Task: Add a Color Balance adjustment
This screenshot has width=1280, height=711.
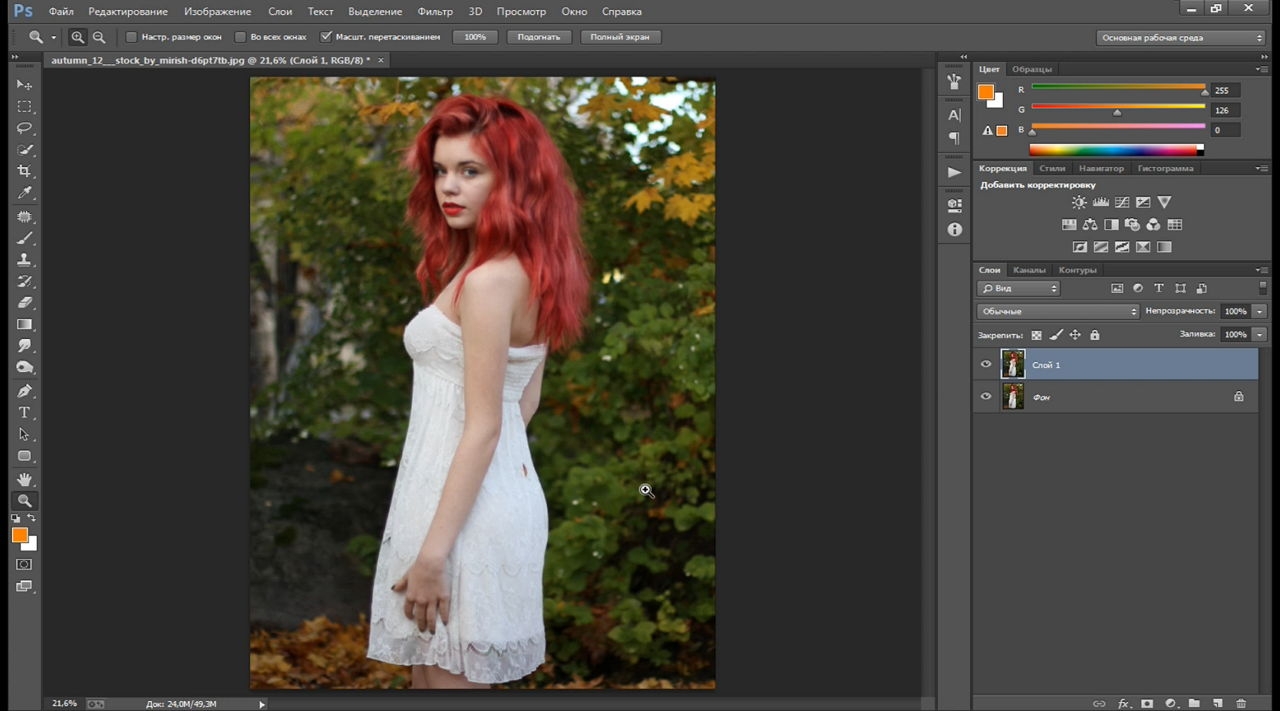Action: (x=1090, y=225)
